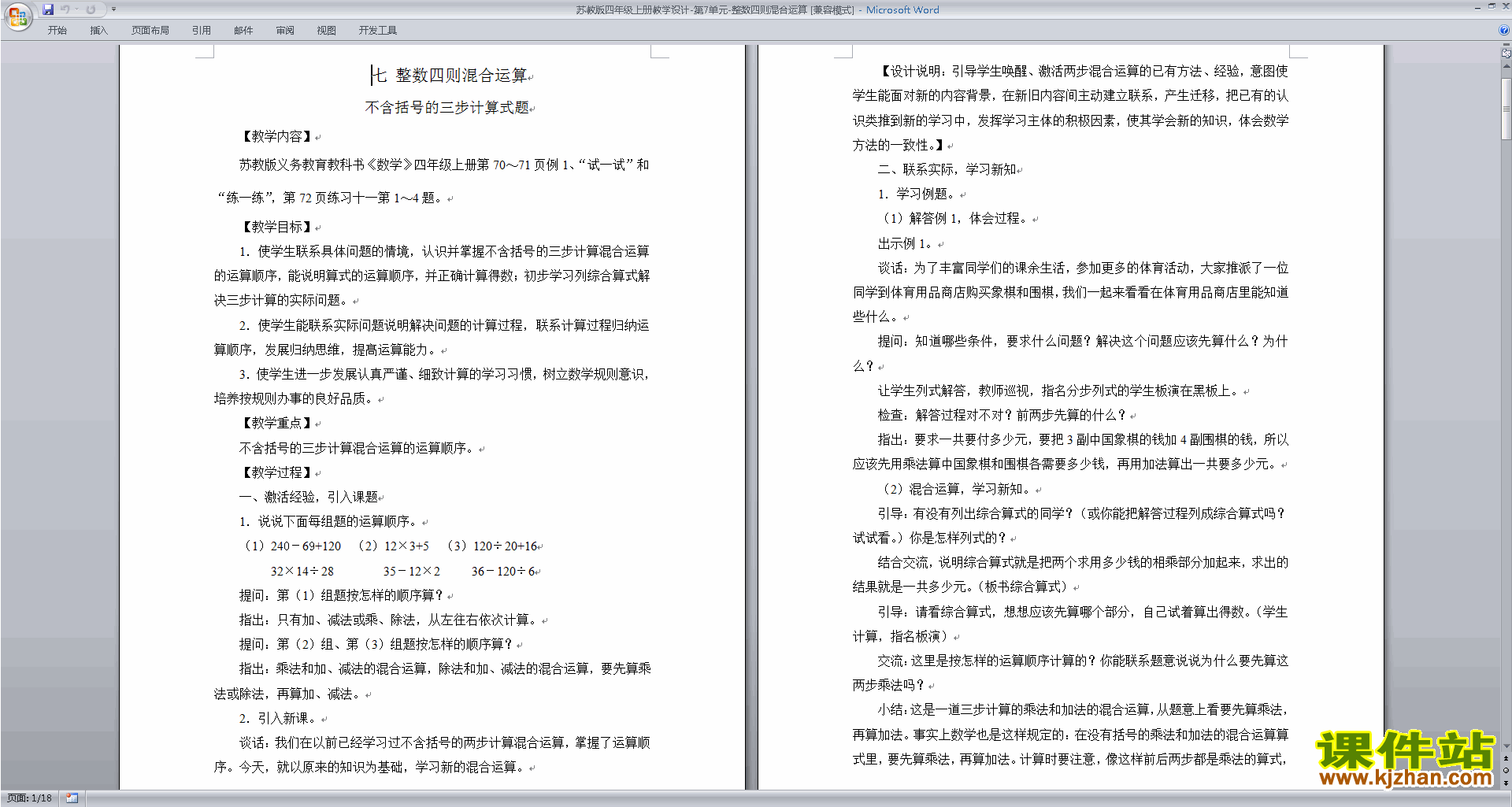The height and width of the screenshot is (807, 1512).
Task: Click the line 出示例1。
Action: click(x=906, y=243)
